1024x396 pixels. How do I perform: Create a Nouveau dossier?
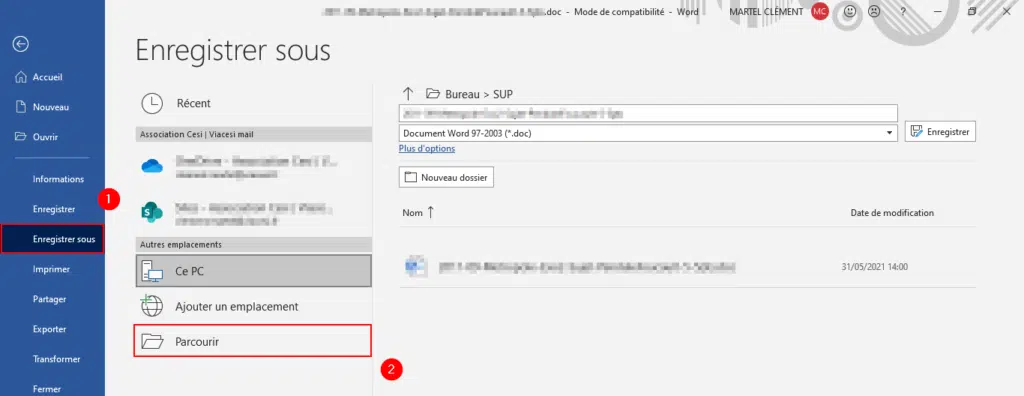tap(446, 177)
